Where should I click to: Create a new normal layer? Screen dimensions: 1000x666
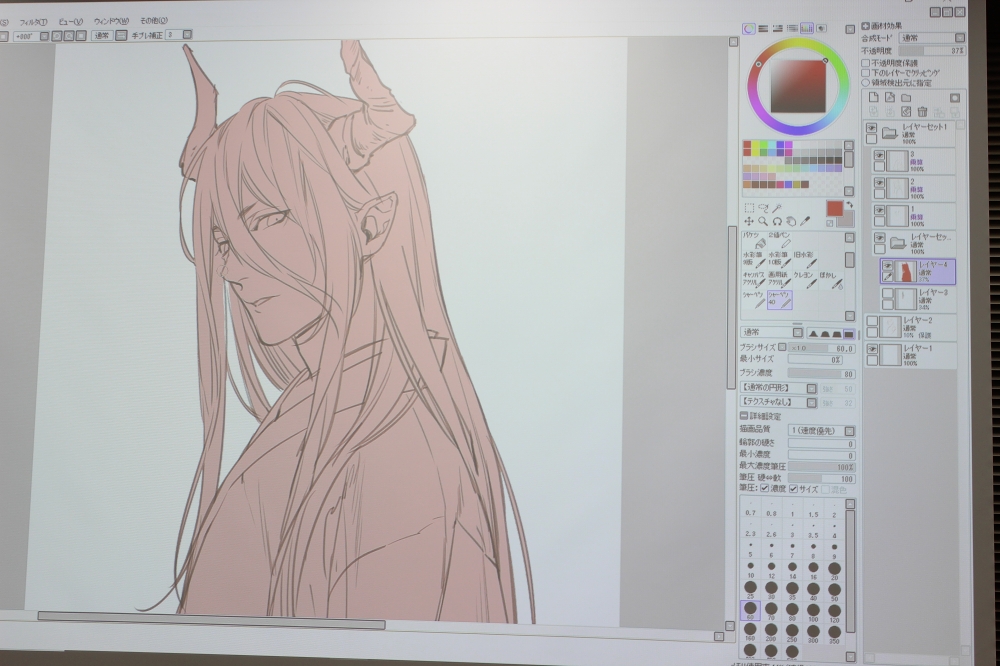click(874, 98)
